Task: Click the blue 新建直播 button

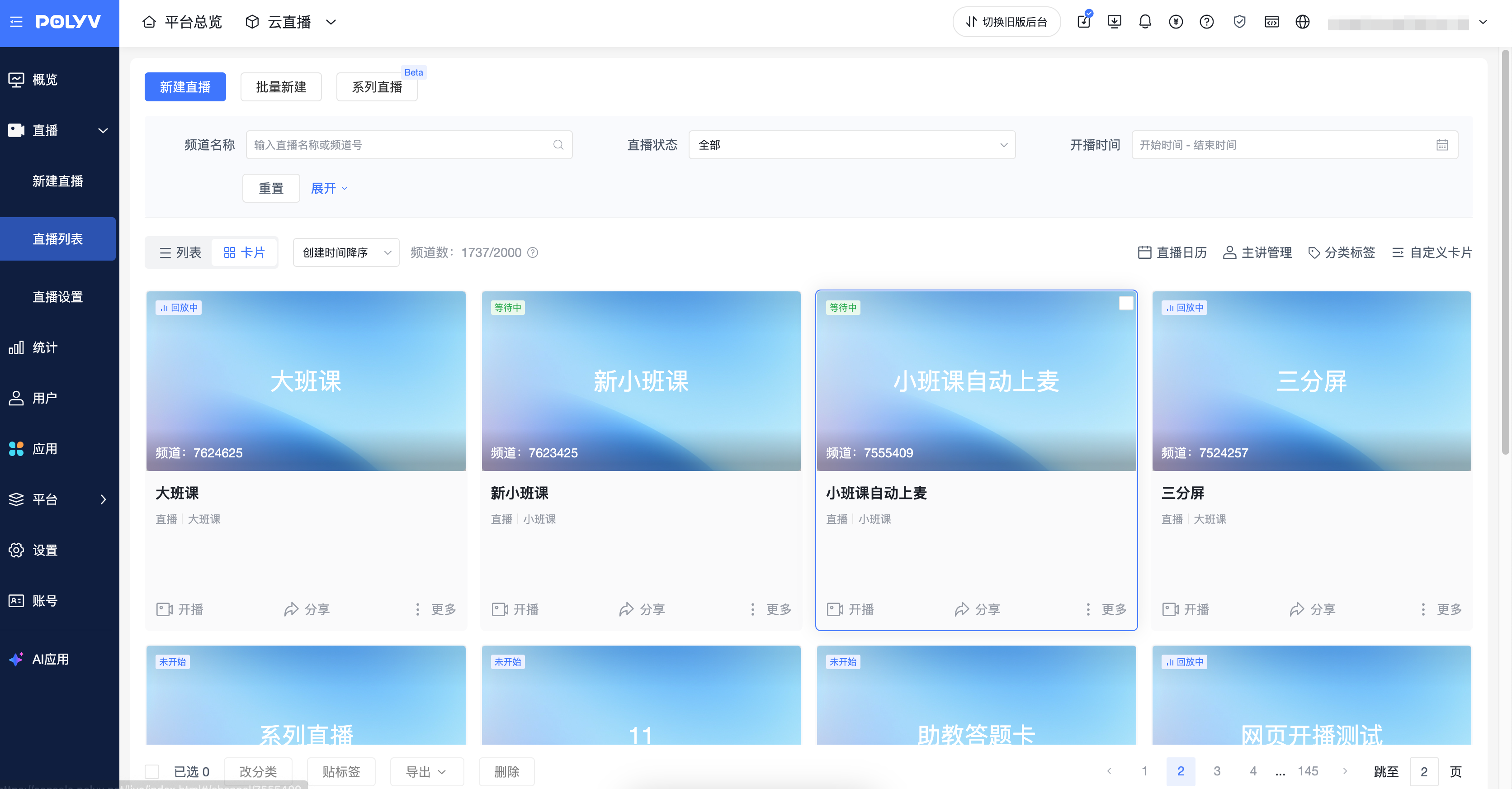Action: 185,87
